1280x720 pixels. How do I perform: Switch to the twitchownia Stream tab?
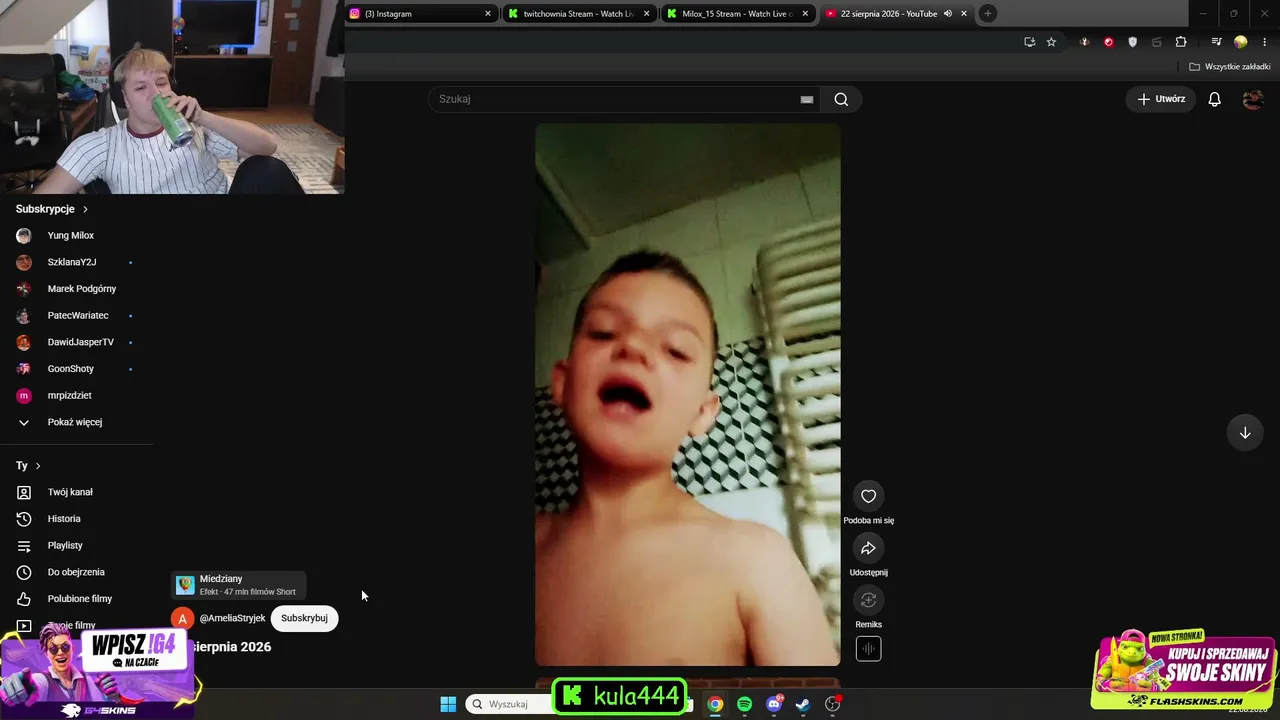pyautogui.click(x=579, y=14)
